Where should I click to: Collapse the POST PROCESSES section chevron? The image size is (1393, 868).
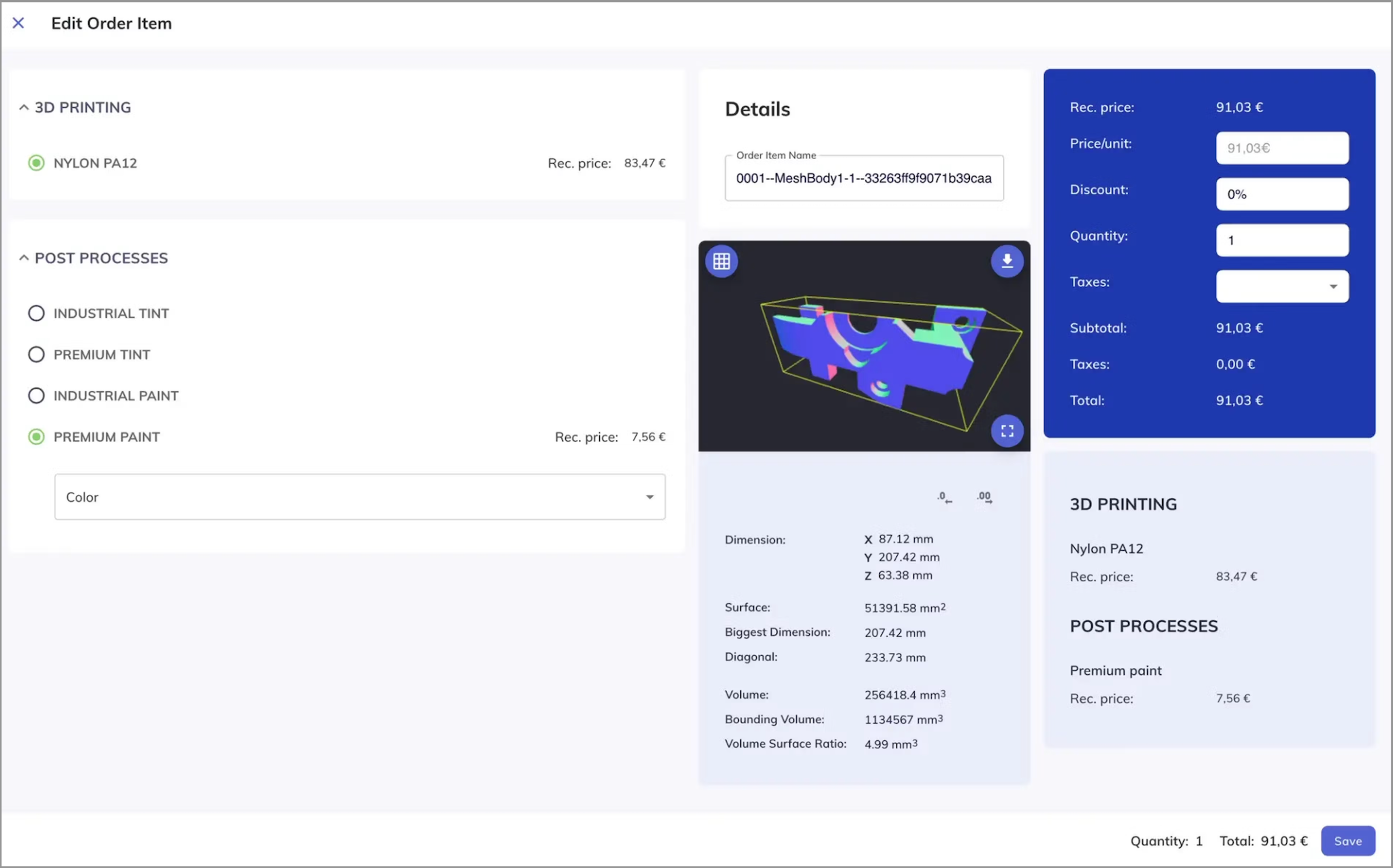[x=24, y=258]
